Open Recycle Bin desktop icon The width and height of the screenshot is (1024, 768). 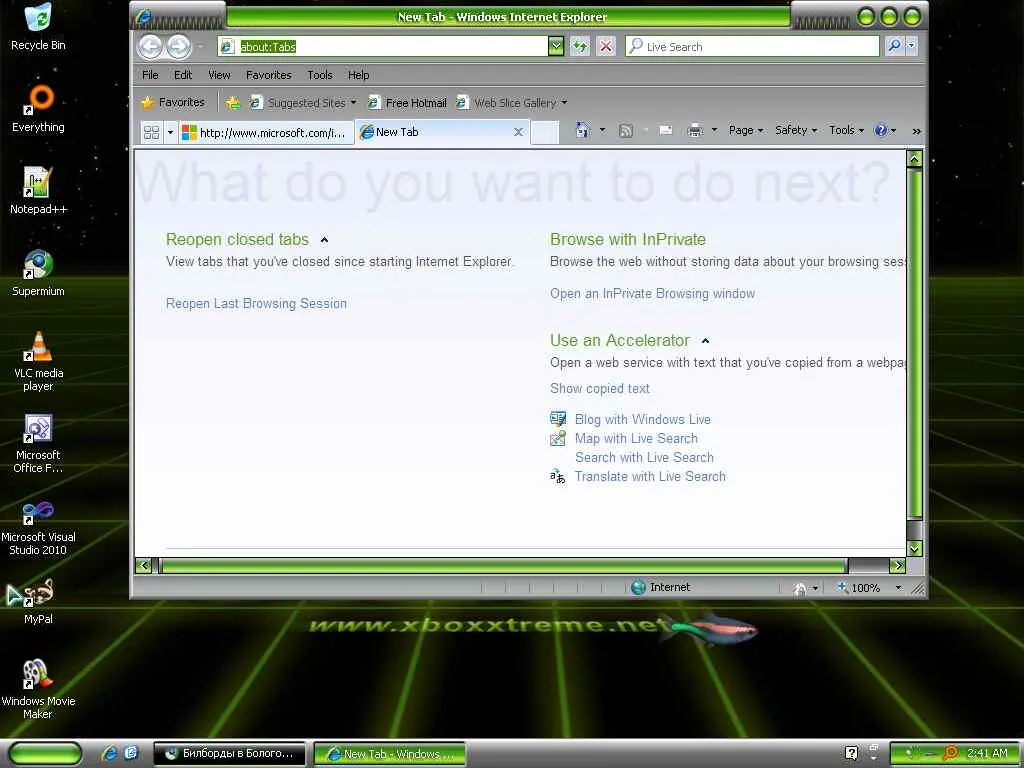point(38,26)
